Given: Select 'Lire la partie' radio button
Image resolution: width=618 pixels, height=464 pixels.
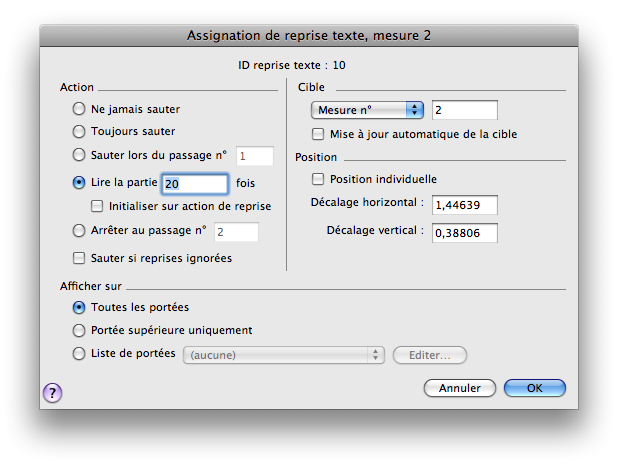Looking at the screenshot, I should 80,183.
